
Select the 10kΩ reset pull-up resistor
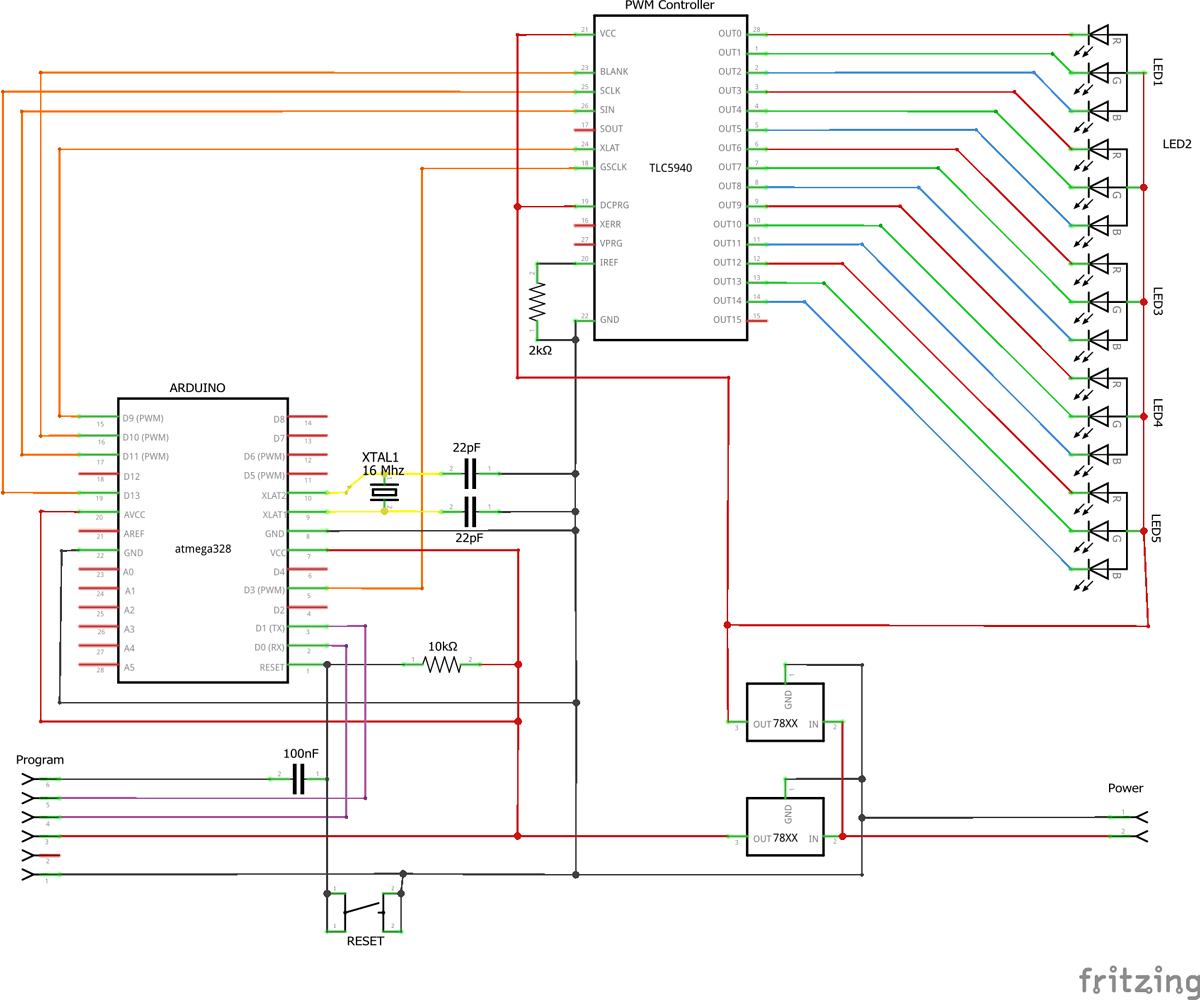[x=440, y=662]
